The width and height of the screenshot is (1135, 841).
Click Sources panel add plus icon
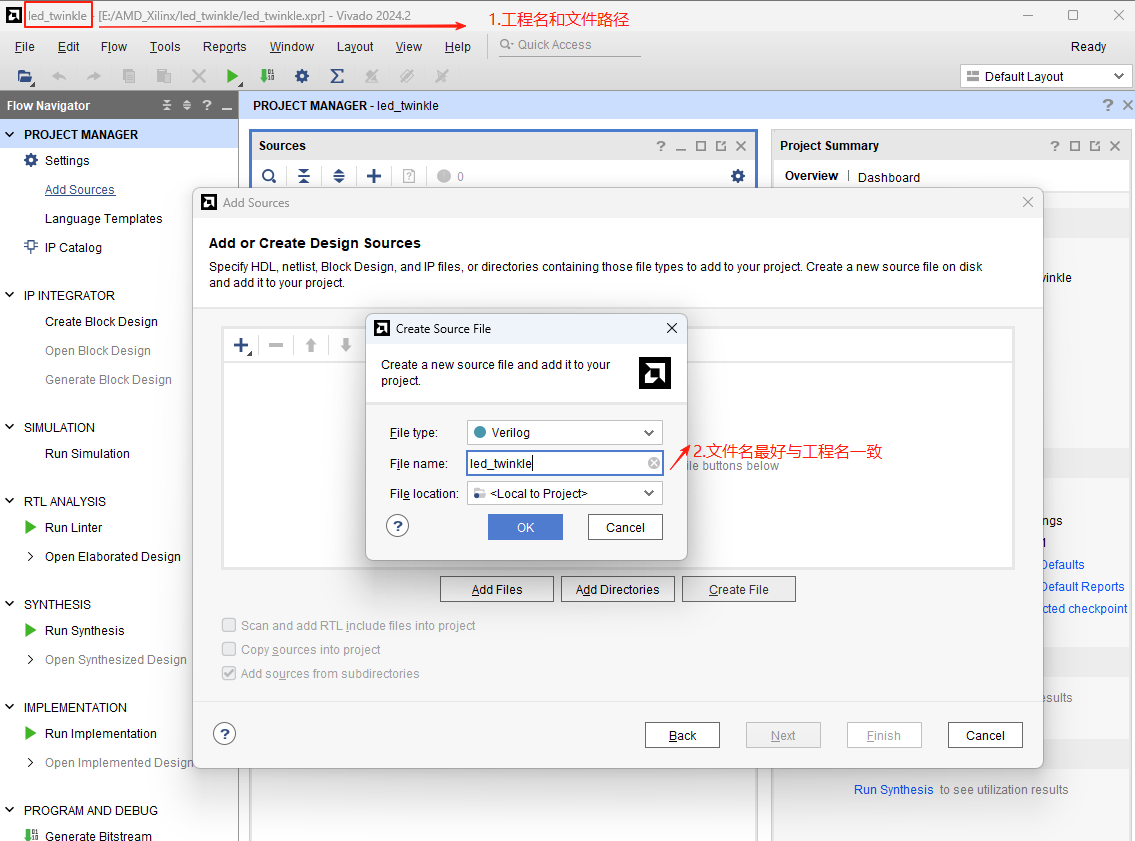click(x=374, y=176)
